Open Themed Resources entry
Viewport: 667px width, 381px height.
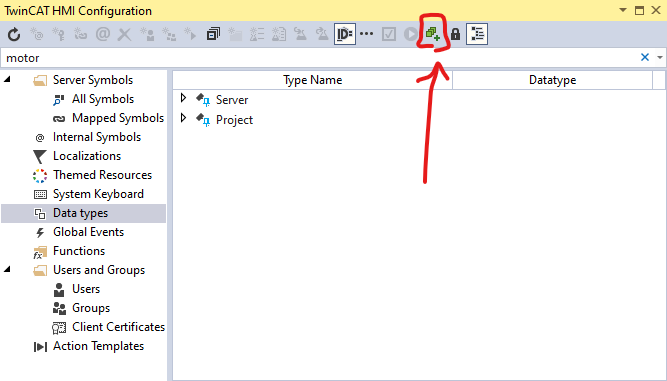(102, 175)
